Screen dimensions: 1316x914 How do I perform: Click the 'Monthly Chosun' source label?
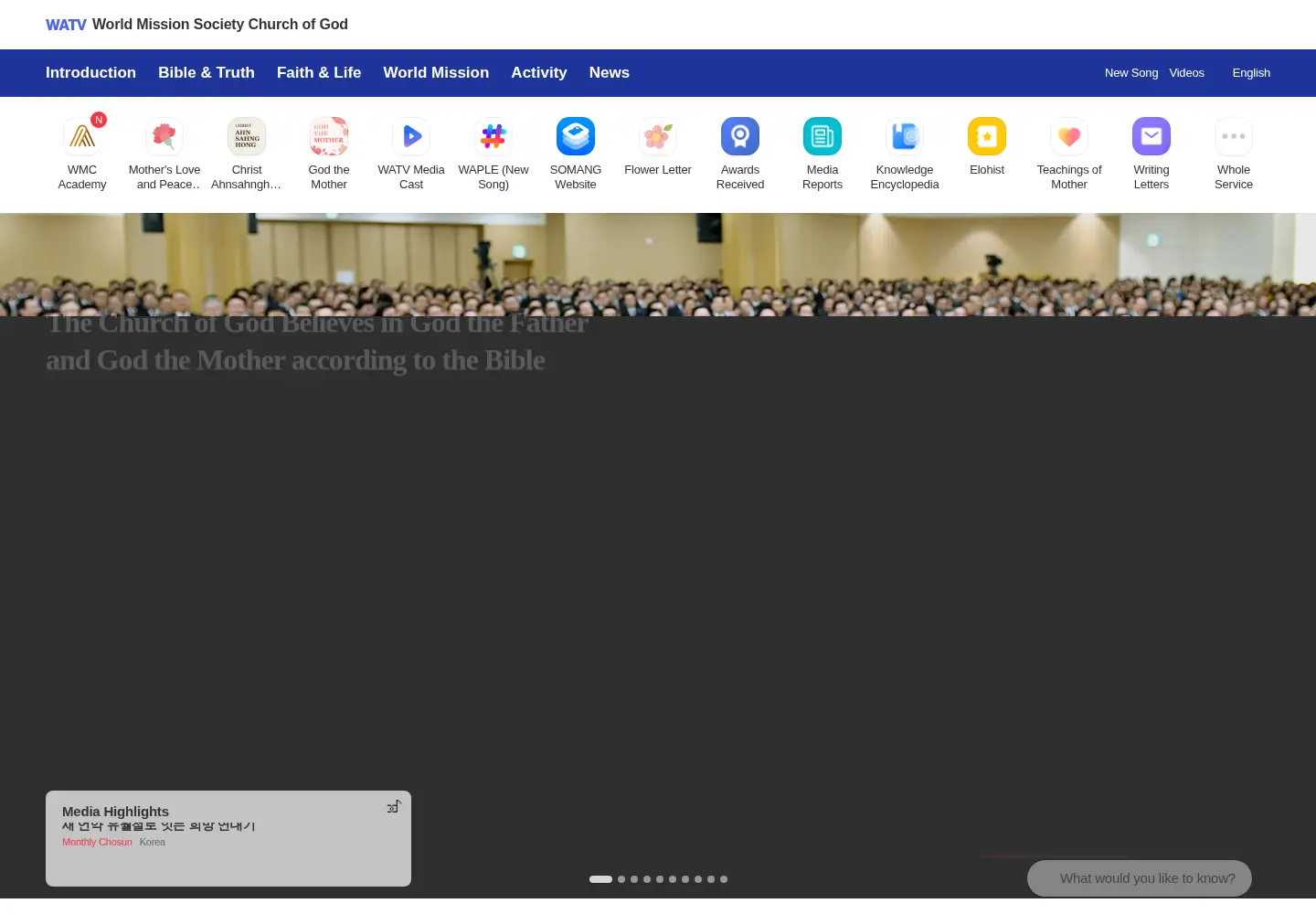pos(97,843)
